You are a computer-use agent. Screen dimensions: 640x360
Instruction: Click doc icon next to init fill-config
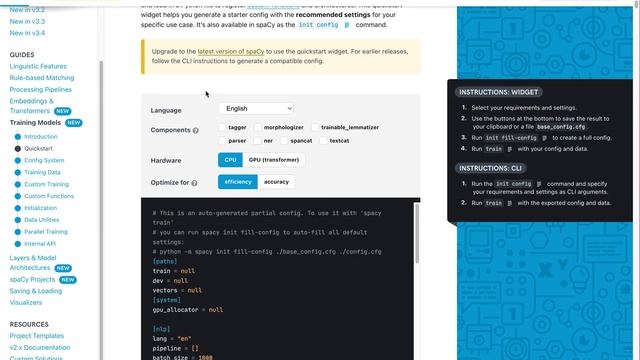544,138
